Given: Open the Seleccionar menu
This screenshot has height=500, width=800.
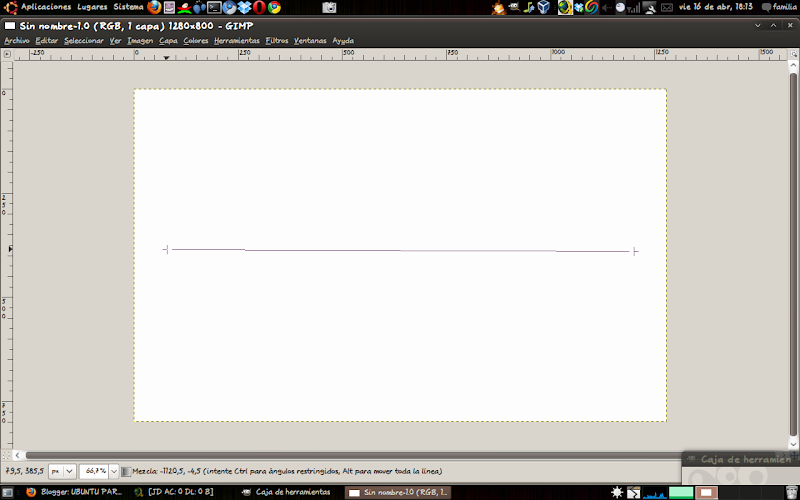Looking at the screenshot, I should point(84,41).
